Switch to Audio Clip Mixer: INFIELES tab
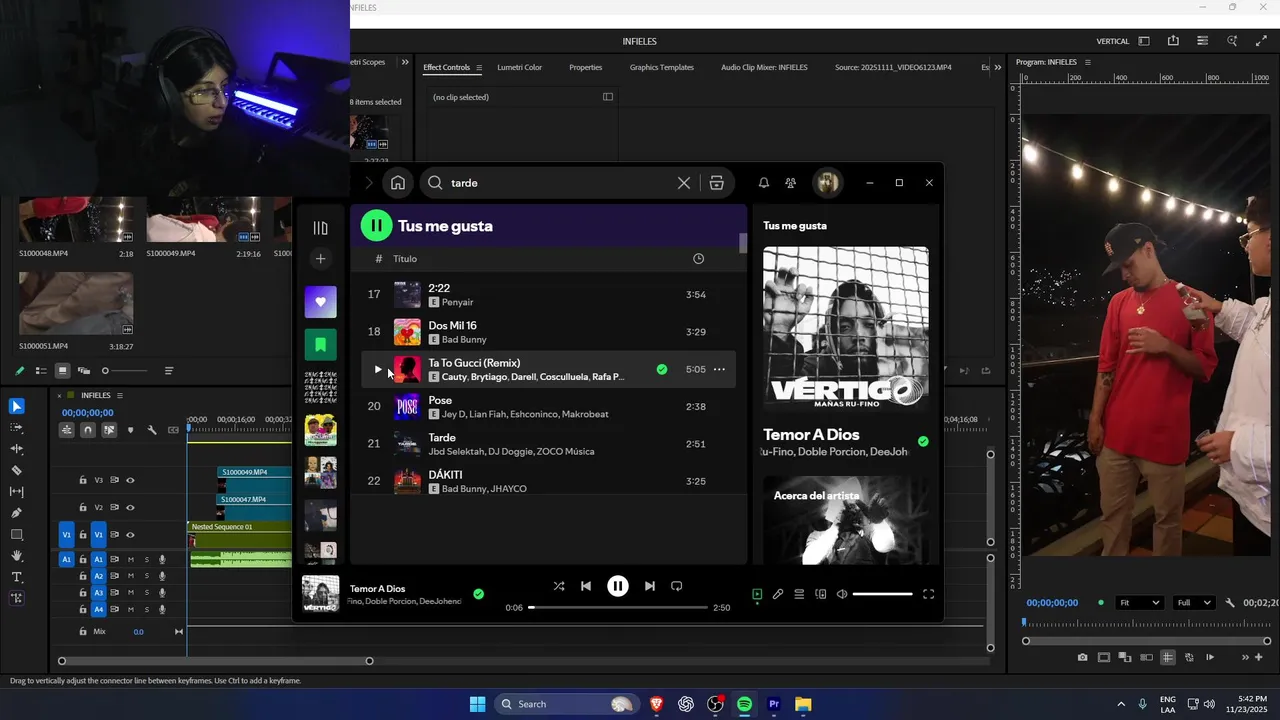This screenshot has width=1280, height=720. [764, 67]
